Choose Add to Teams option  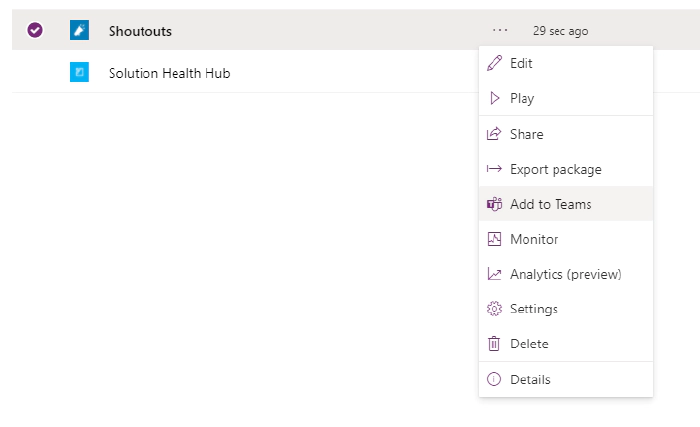pyautogui.click(x=566, y=204)
